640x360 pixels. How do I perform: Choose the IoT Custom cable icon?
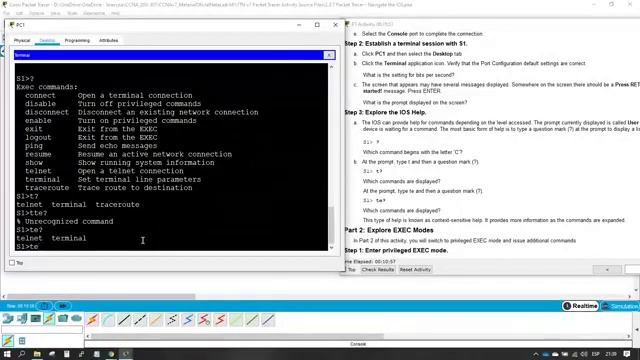point(252,320)
